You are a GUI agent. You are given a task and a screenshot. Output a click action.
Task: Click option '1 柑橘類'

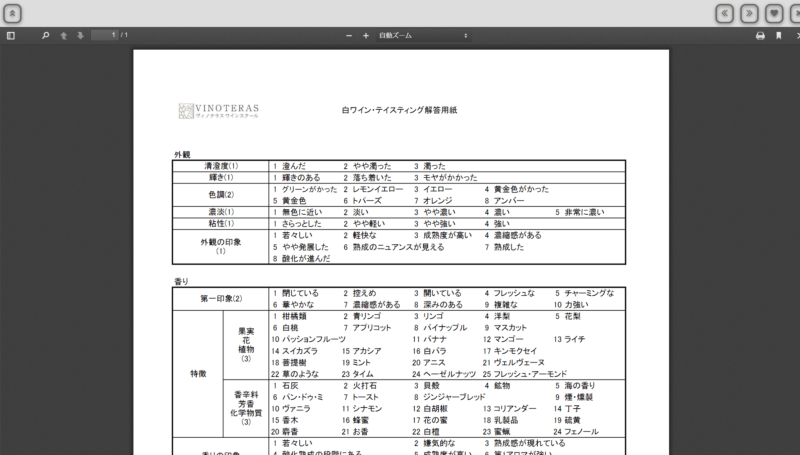tap(288, 316)
